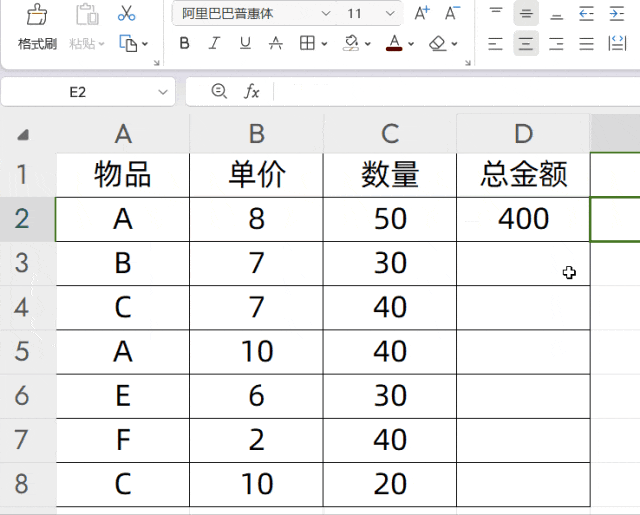Toggle Italic formatting

[x=214, y=44]
